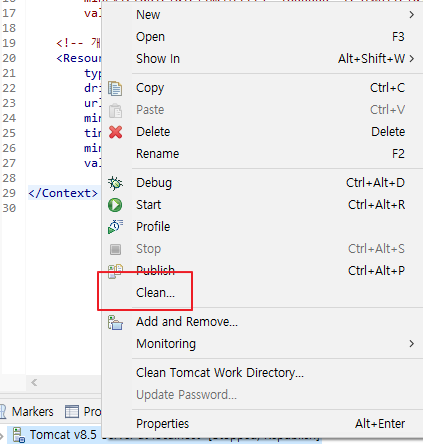Click the Debug bug icon
The height and width of the screenshot is (446, 423).
pos(115,183)
